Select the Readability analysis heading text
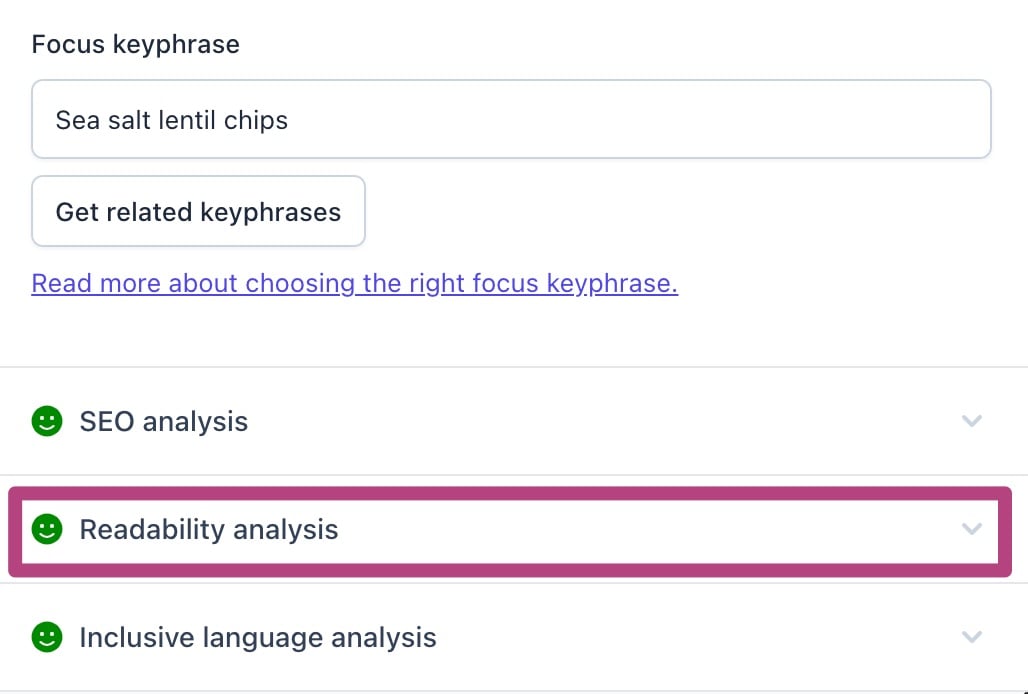Screen dimensions: 1028x694 tap(208, 530)
